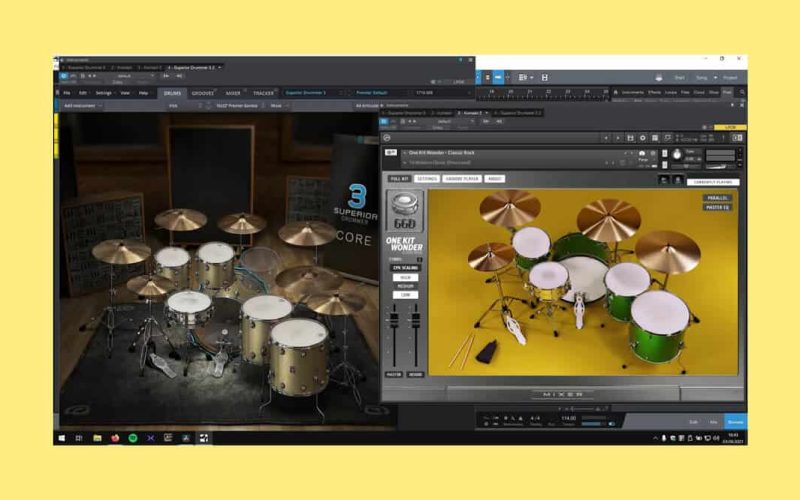Select MEDIUM CPU scaling option
800x500 pixels.
[x=405, y=286]
